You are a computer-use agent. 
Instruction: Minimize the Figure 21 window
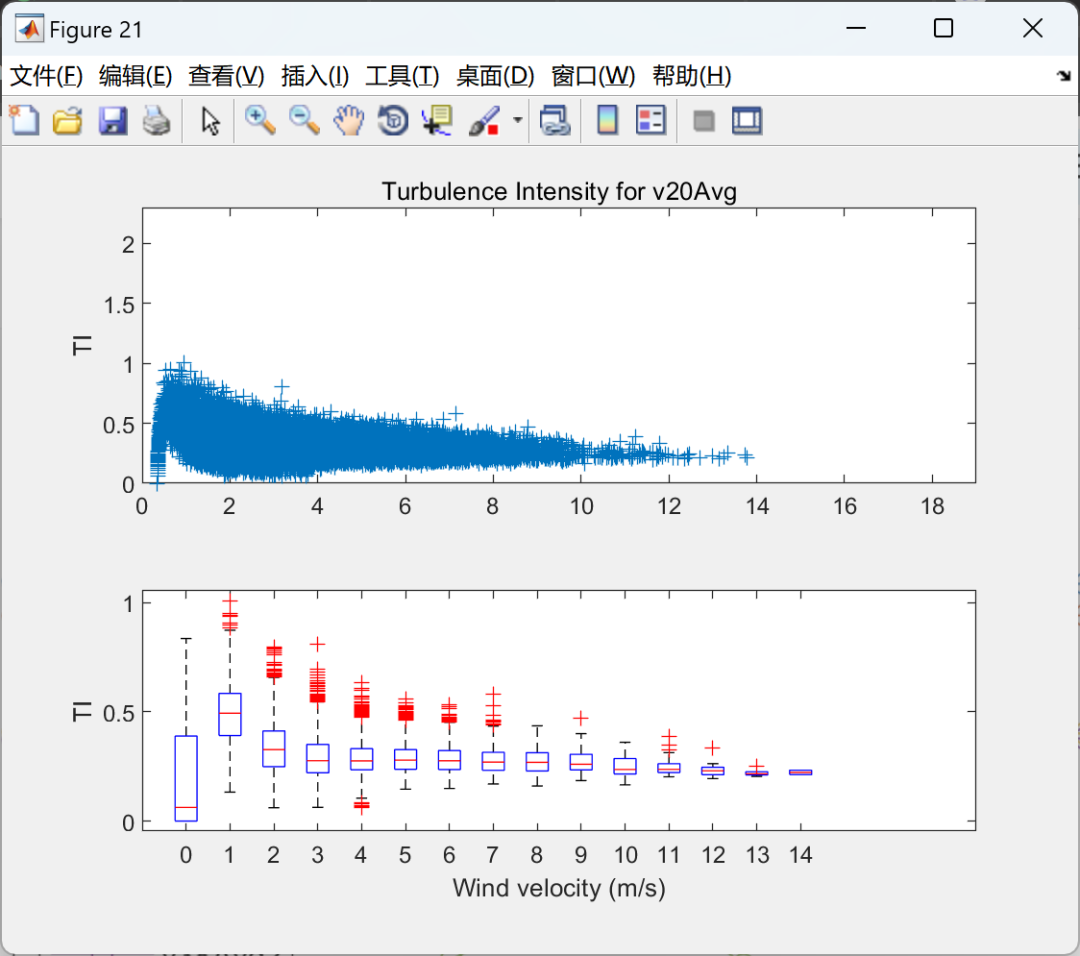[856, 28]
